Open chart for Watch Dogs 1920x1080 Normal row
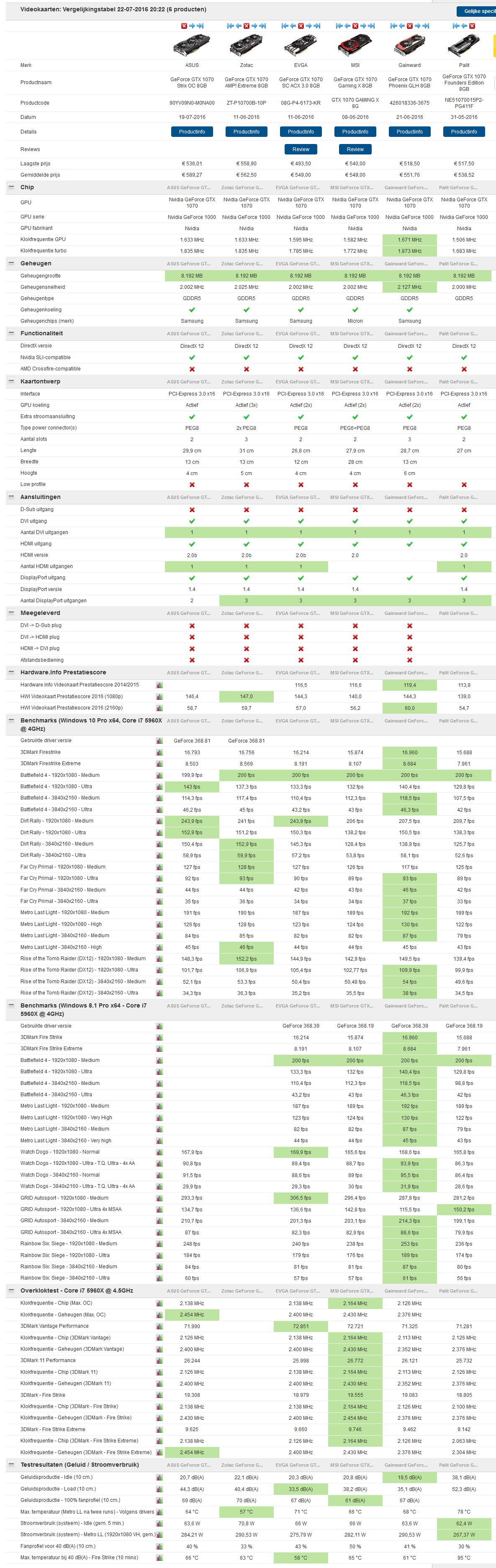This screenshot has width=496, height=1568. 159,1152
